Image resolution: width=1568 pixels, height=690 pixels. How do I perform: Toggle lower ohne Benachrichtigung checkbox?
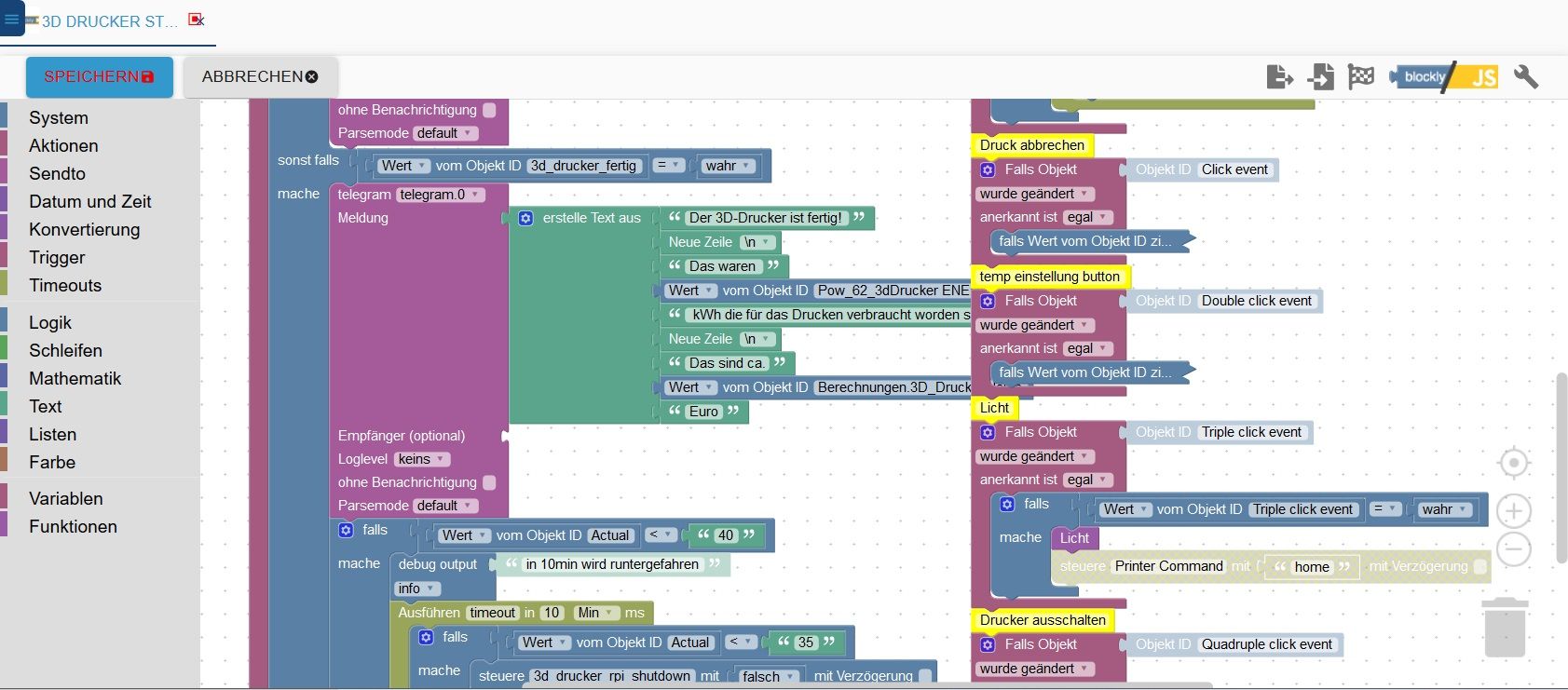pos(489,482)
